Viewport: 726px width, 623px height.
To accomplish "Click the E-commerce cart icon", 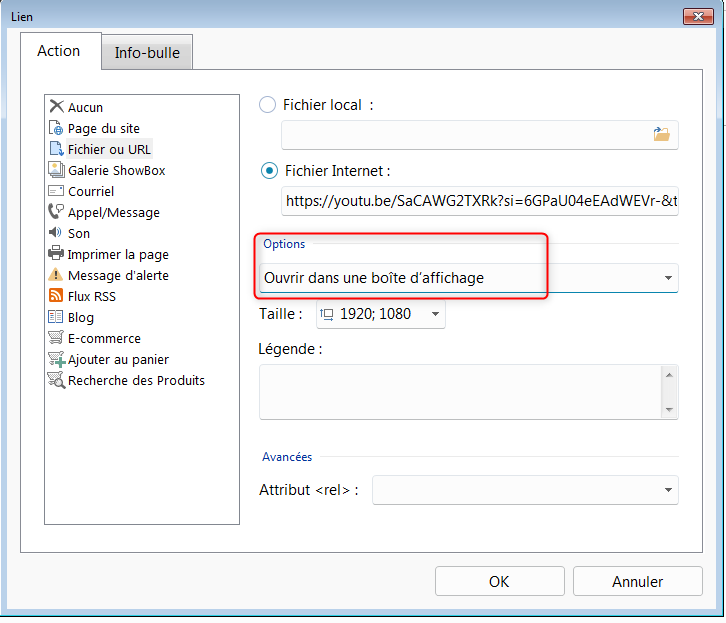I will coord(56,337).
